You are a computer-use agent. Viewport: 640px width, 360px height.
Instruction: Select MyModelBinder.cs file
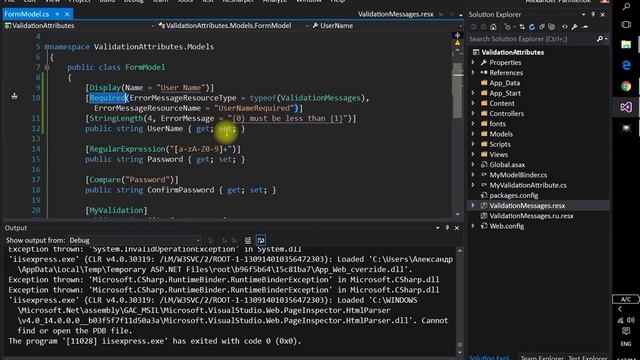point(518,175)
